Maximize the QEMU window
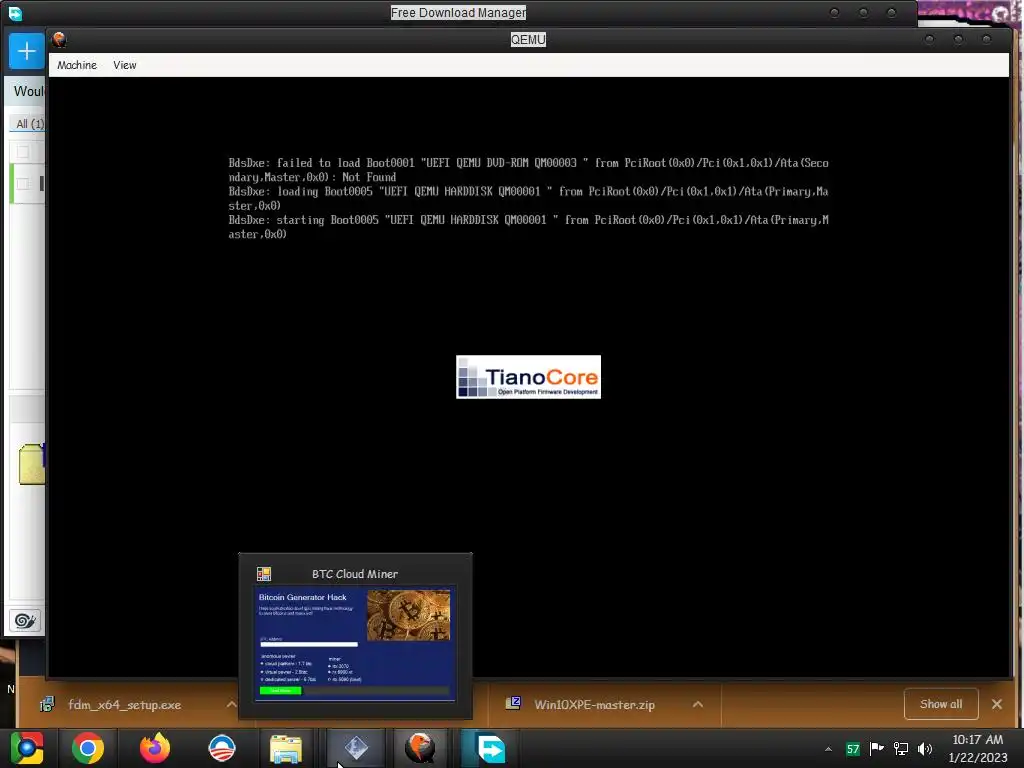This screenshot has height=768, width=1024. pos(958,40)
